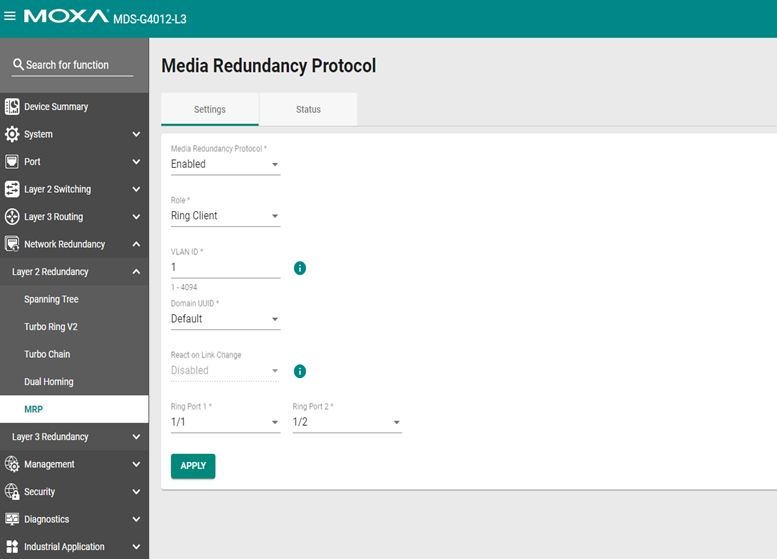Switch to the Settings tab
777x559 pixels.
pos(210,109)
